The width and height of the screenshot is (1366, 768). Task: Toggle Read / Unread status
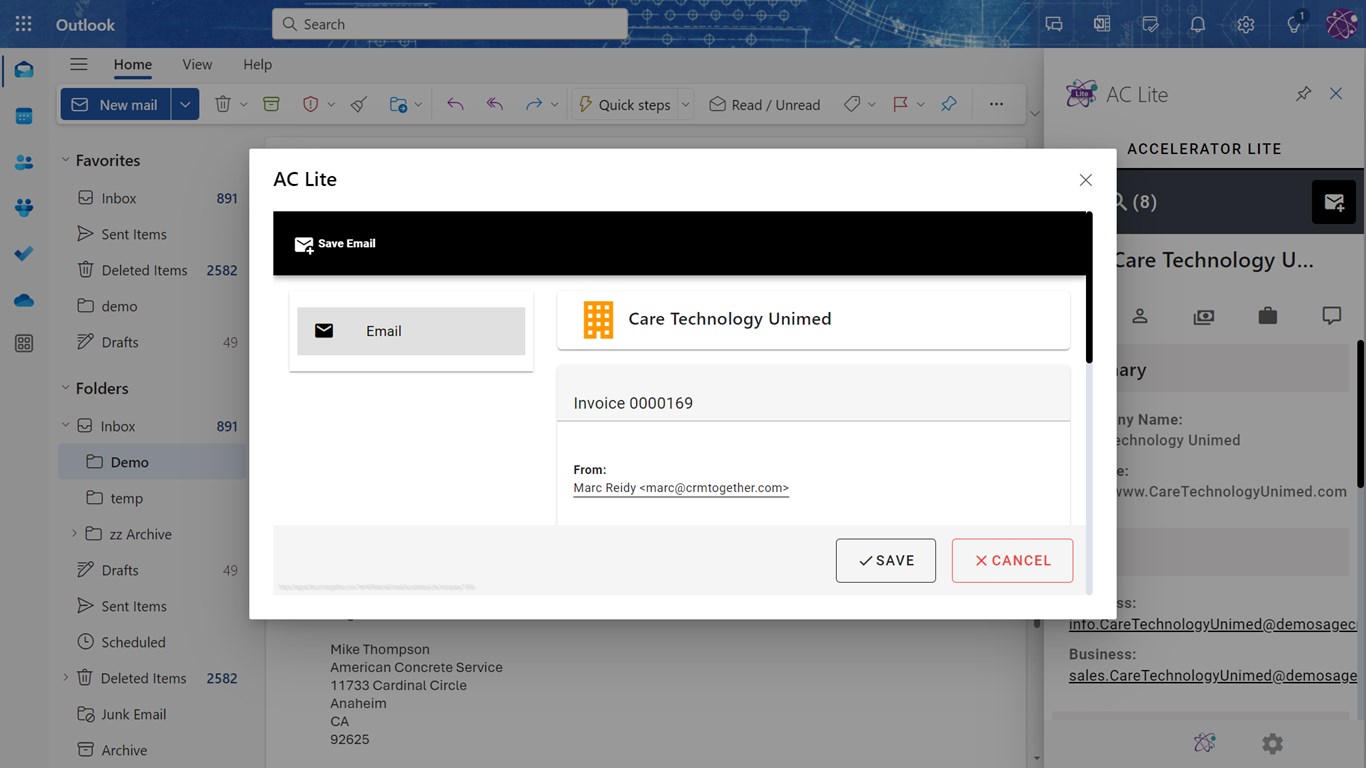point(765,104)
